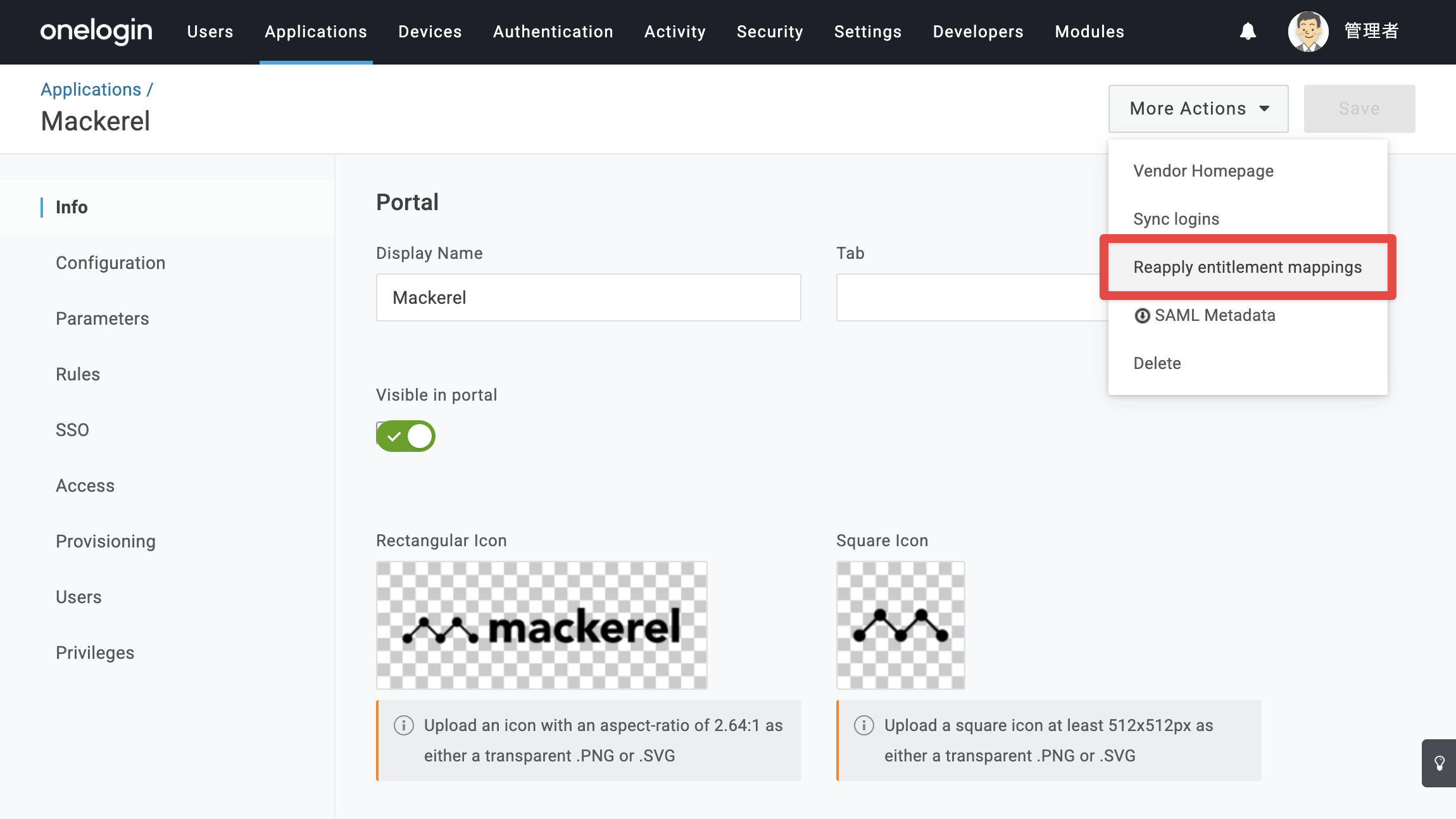This screenshot has width=1456, height=819.
Task: Open the Rules sidebar tab
Action: (x=167, y=374)
